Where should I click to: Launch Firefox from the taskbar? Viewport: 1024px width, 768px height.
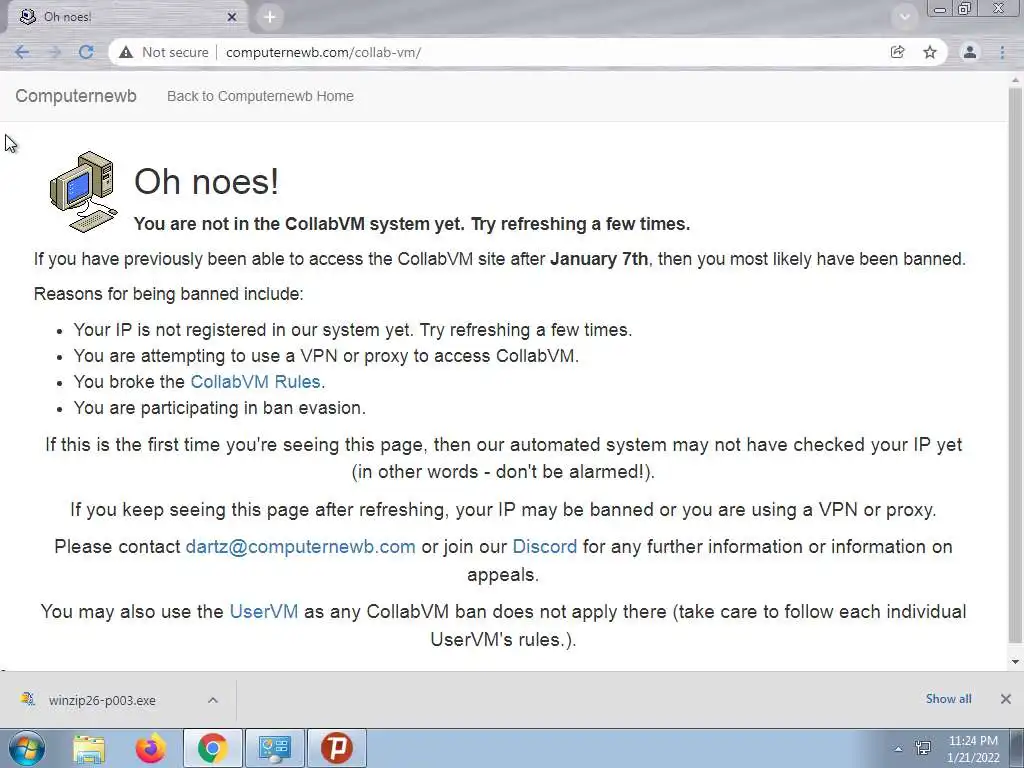[150, 748]
